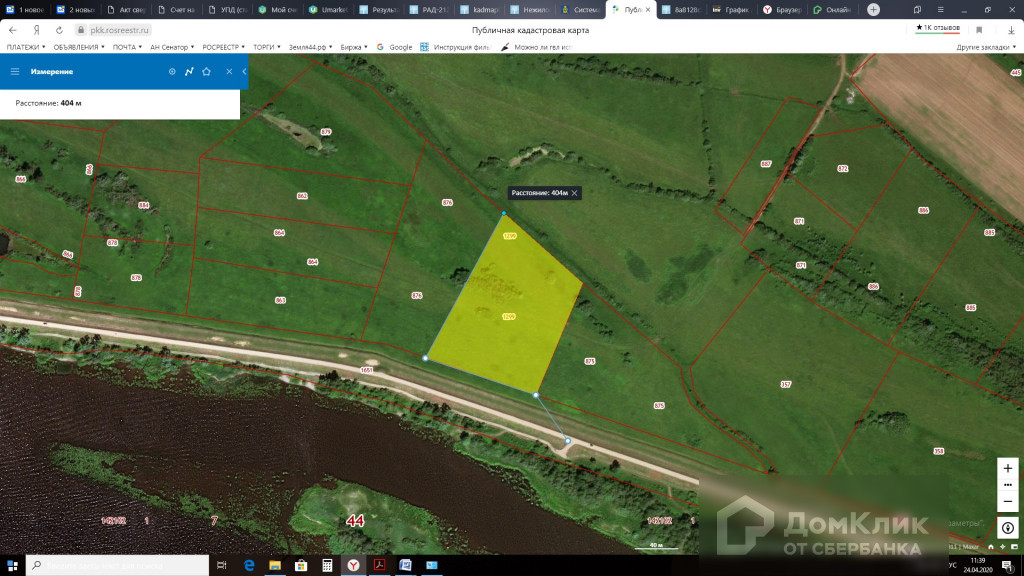The image size is (1024, 576).
Task: Switch to the 'Акт све' browser tab
Action: coord(127,10)
